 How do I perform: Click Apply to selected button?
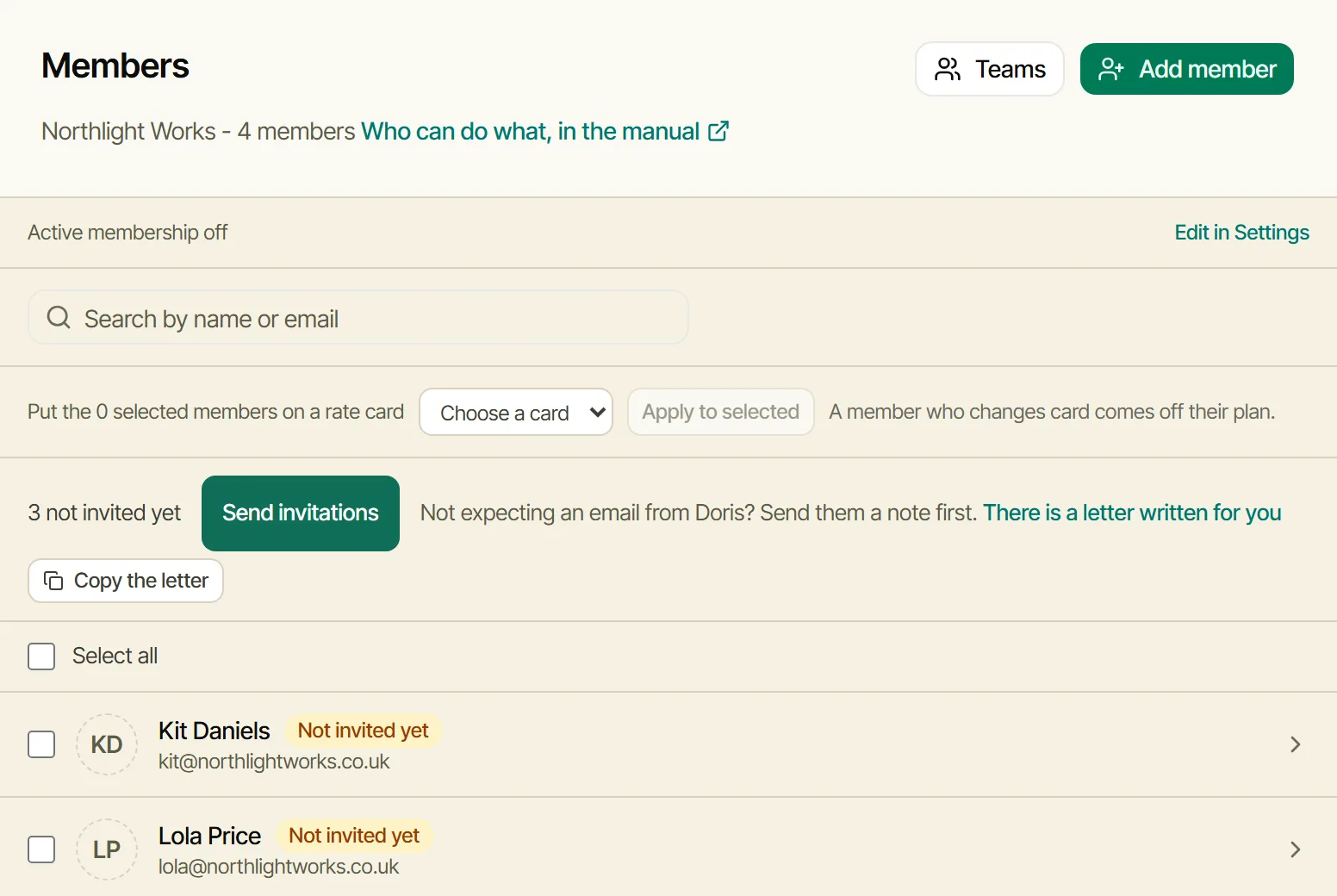coord(721,412)
